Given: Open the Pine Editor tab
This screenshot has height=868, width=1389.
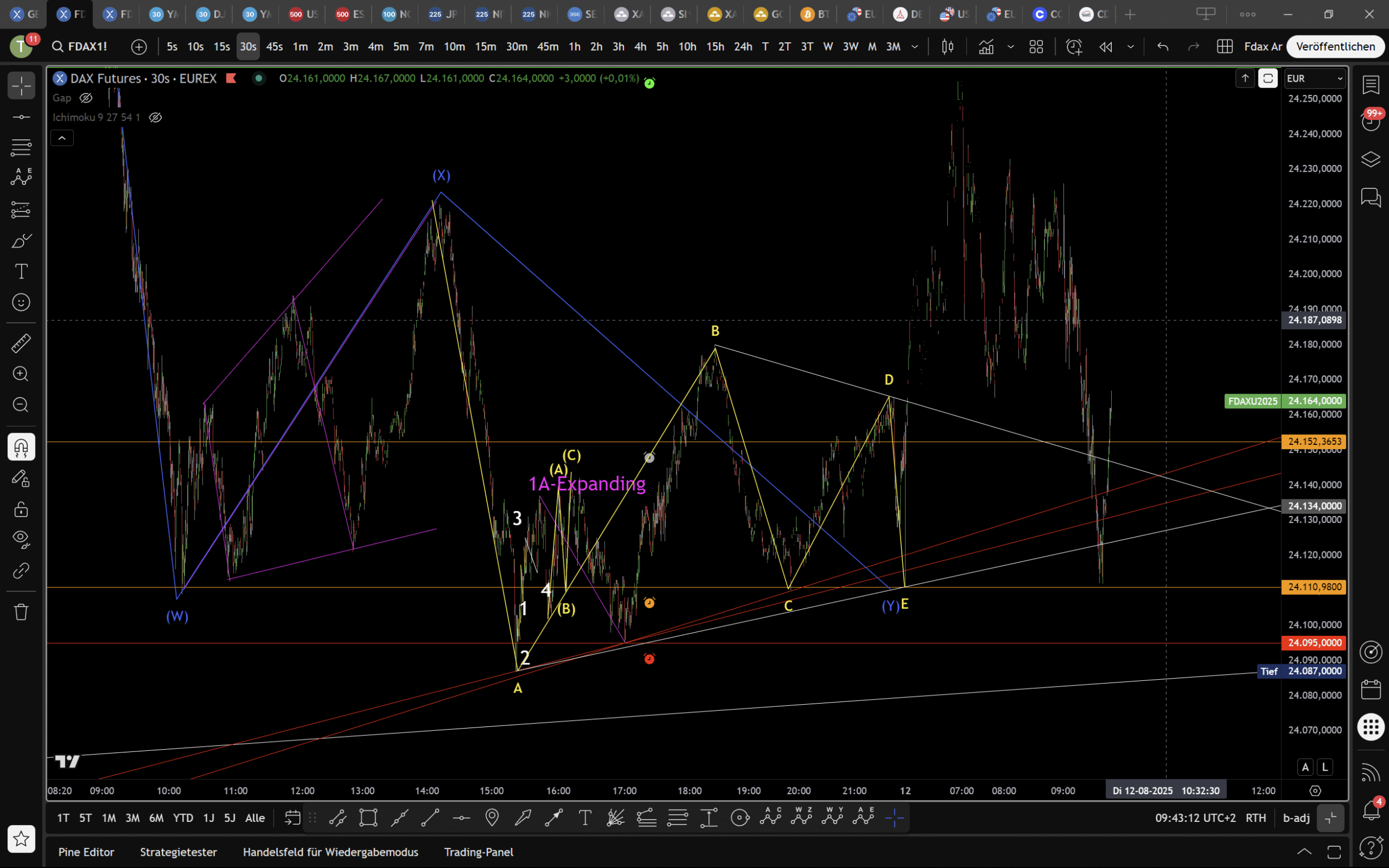Looking at the screenshot, I should pyautogui.click(x=86, y=852).
